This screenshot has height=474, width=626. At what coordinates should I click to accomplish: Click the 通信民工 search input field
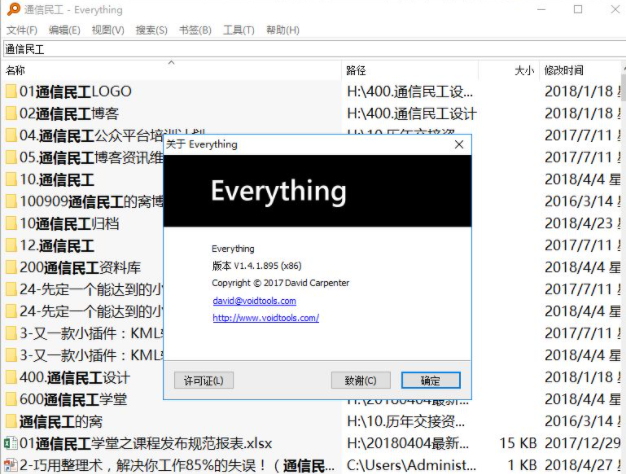[315, 49]
